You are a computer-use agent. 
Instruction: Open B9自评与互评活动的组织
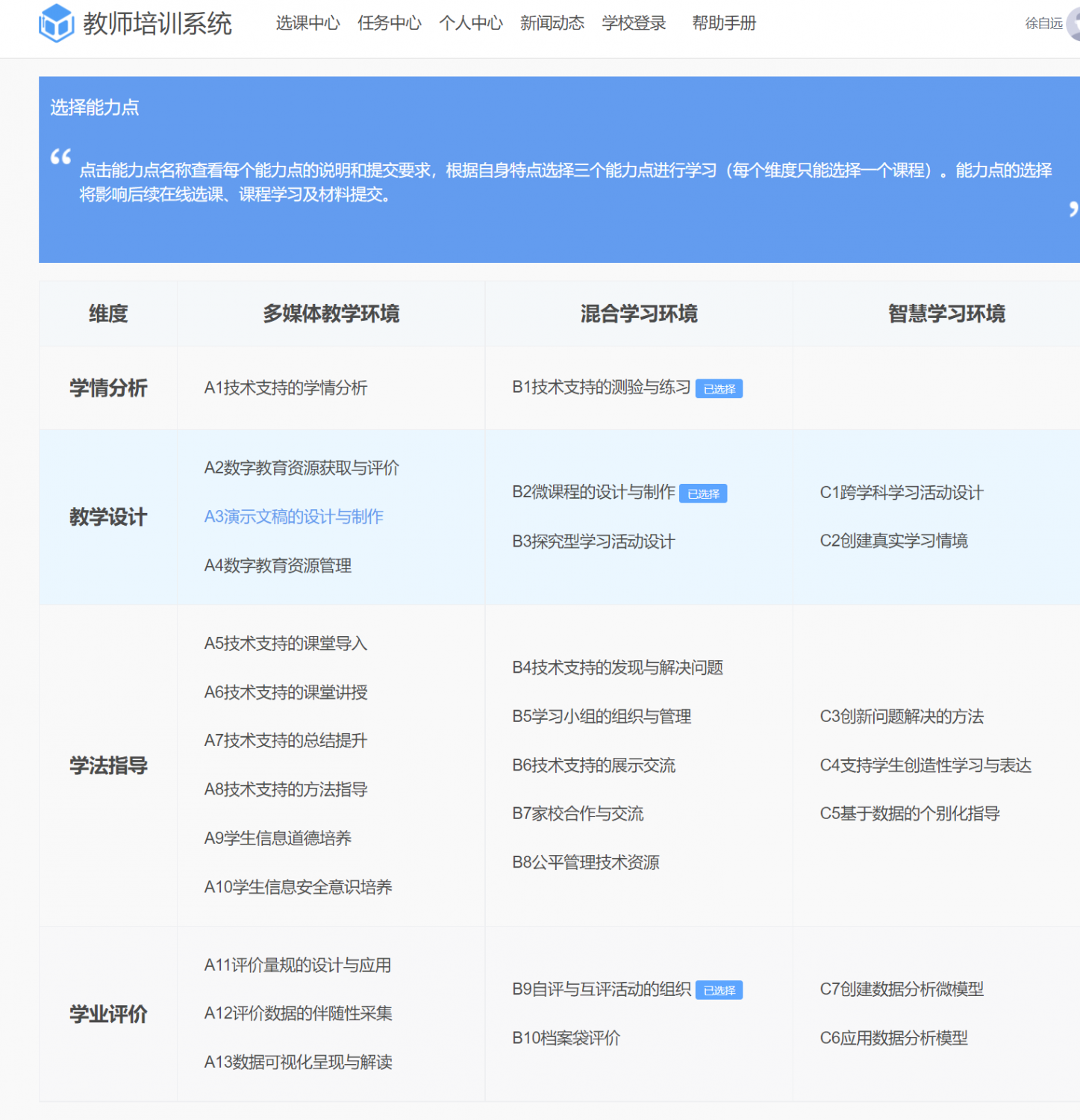602,989
